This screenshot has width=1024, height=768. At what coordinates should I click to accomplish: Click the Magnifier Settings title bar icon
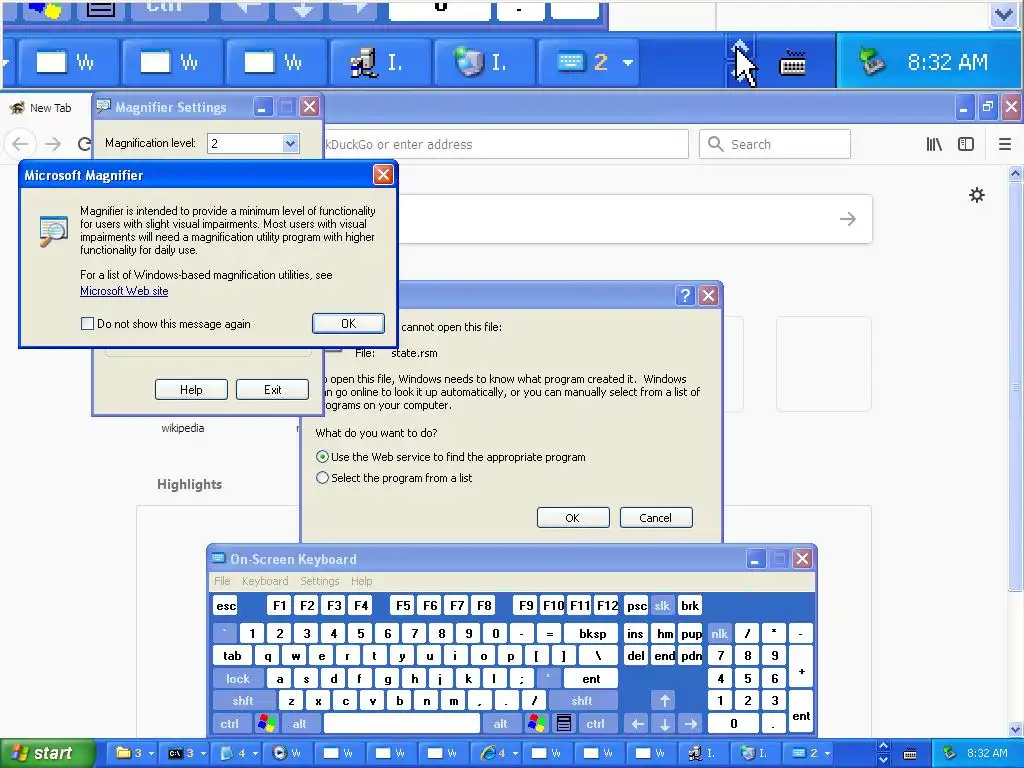[103, 106]
